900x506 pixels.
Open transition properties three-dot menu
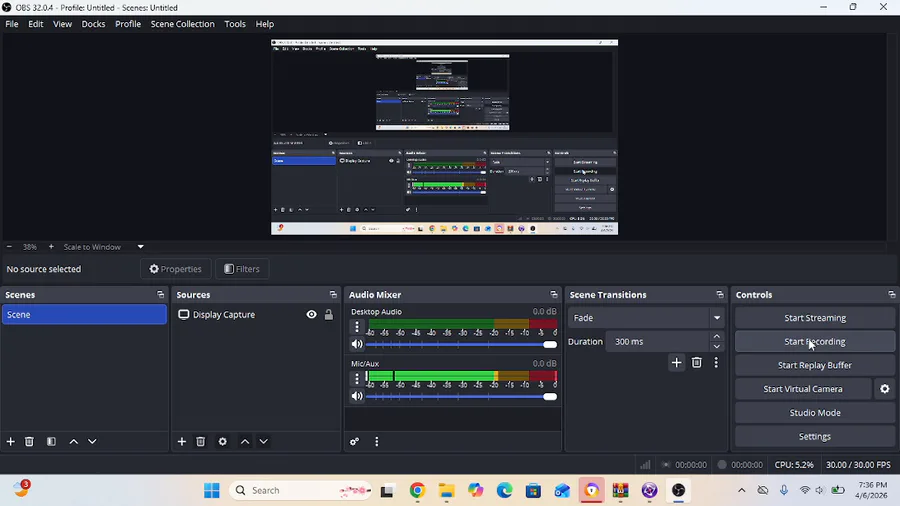[716, 363]
